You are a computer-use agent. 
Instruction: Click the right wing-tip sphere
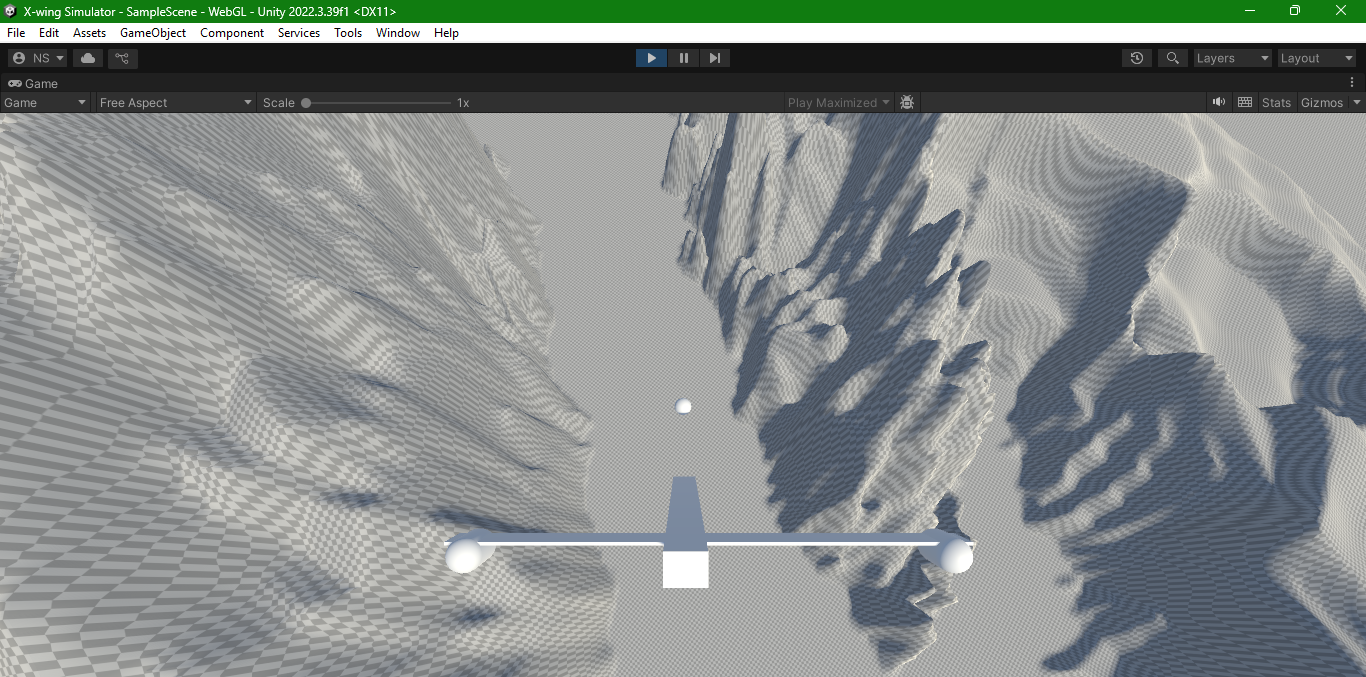(x=956, y=555)
